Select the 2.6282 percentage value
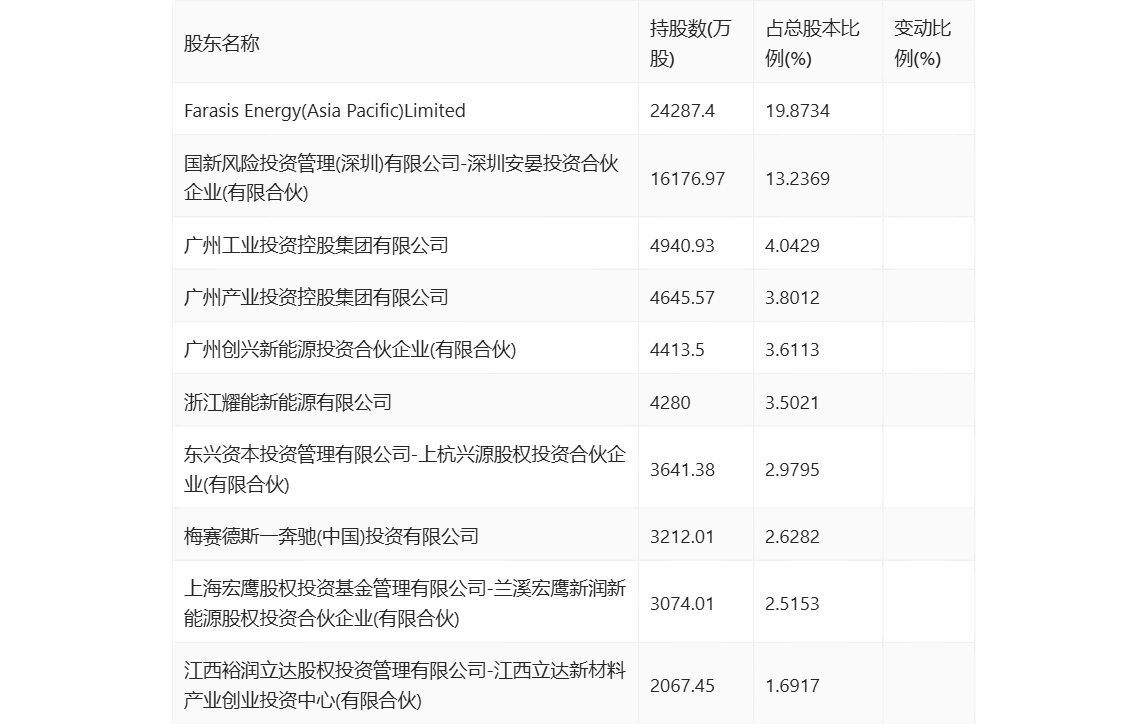The image size is (1148, 724). (792, 537)
